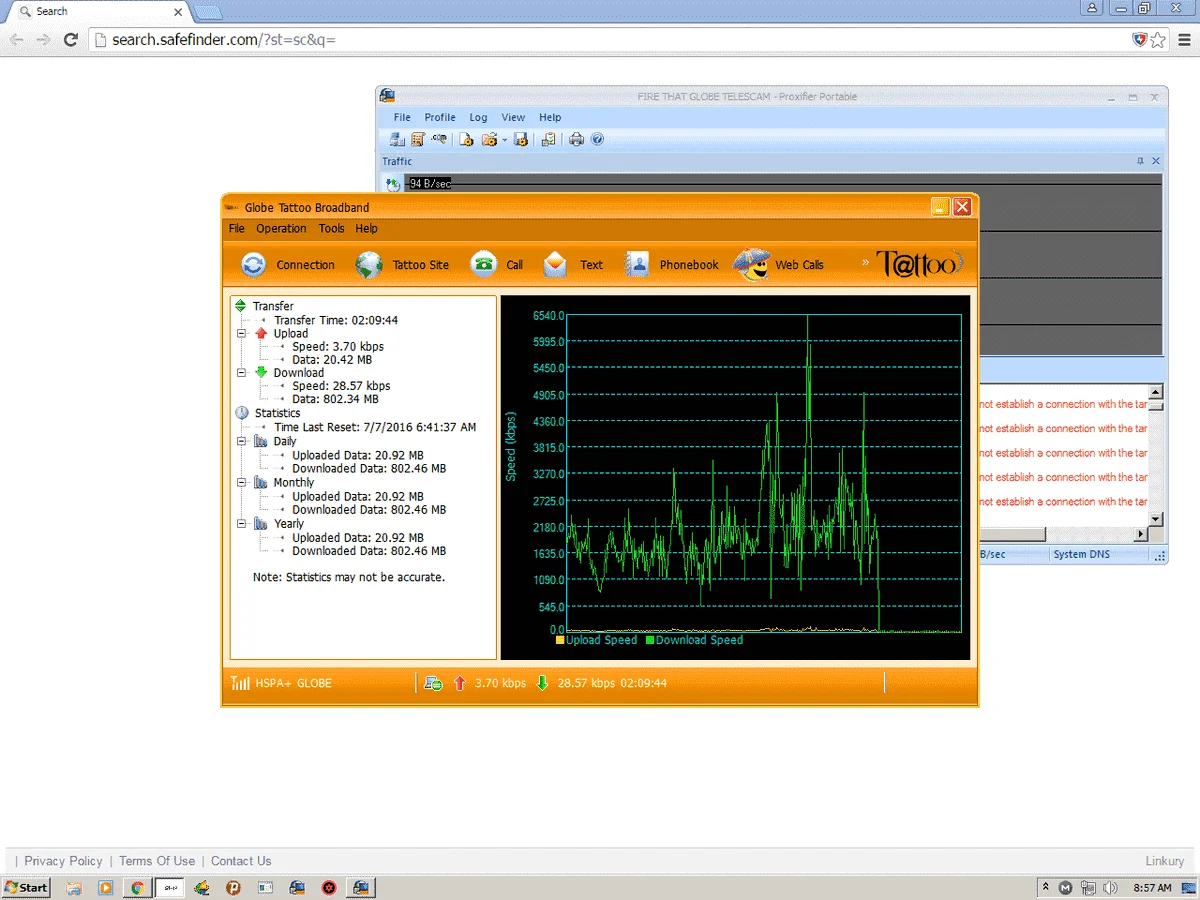Open the Phonebook icon
This screenshot has height=900, width=1200.
pyautogui.click(x=637, y=264)
